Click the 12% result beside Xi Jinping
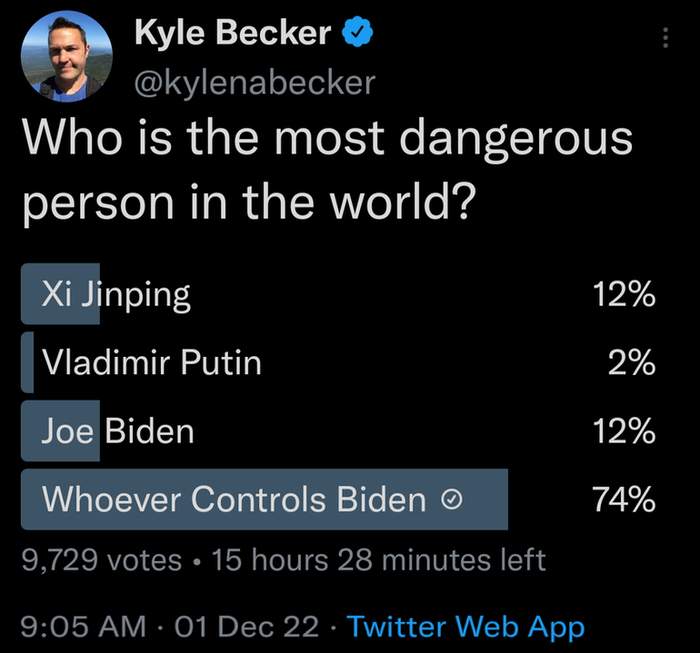Screen dimensions: 700x653 tap(623, 294)
